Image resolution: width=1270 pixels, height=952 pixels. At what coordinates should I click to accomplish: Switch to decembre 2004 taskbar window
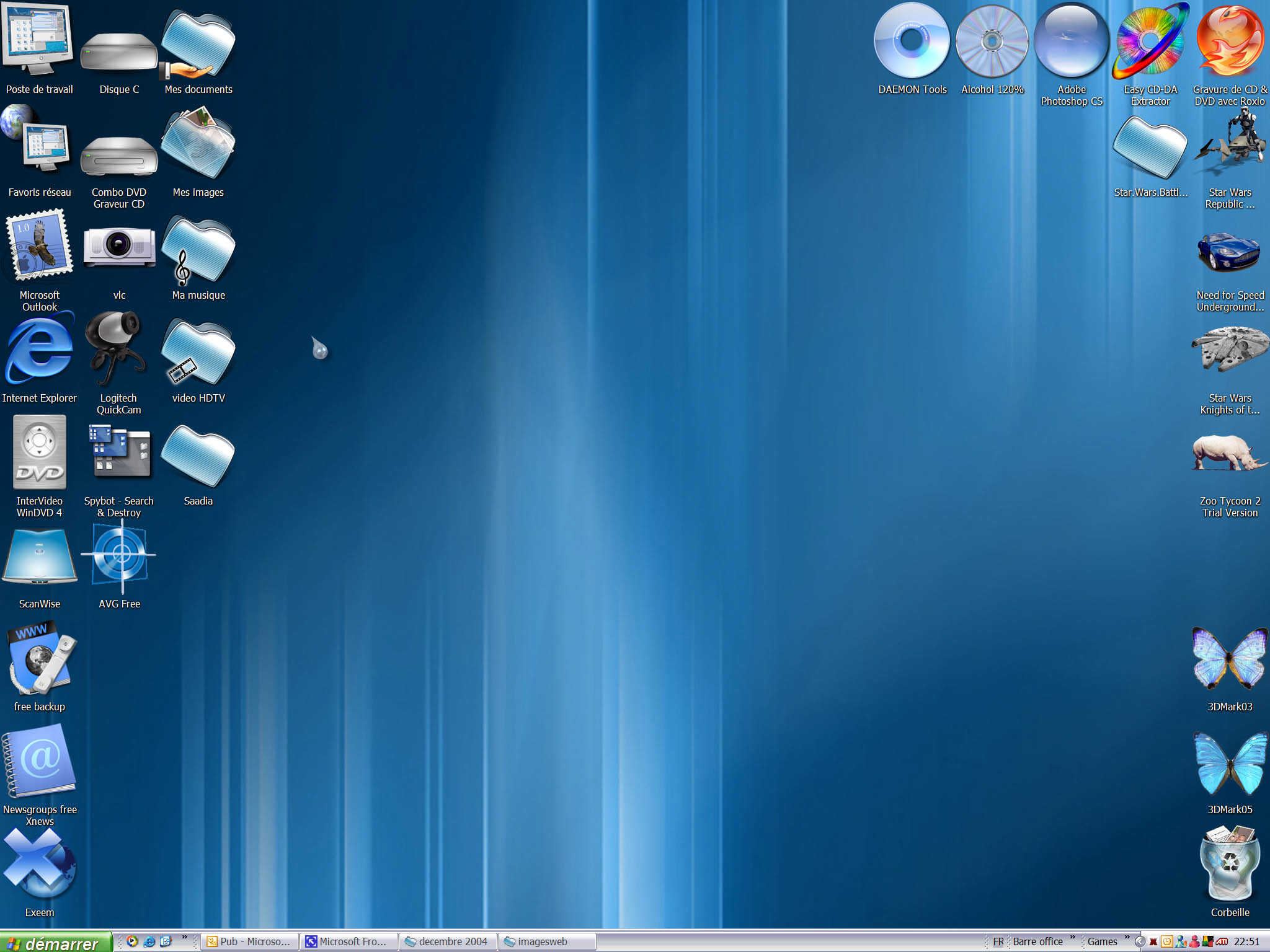[x=448, y=941]
